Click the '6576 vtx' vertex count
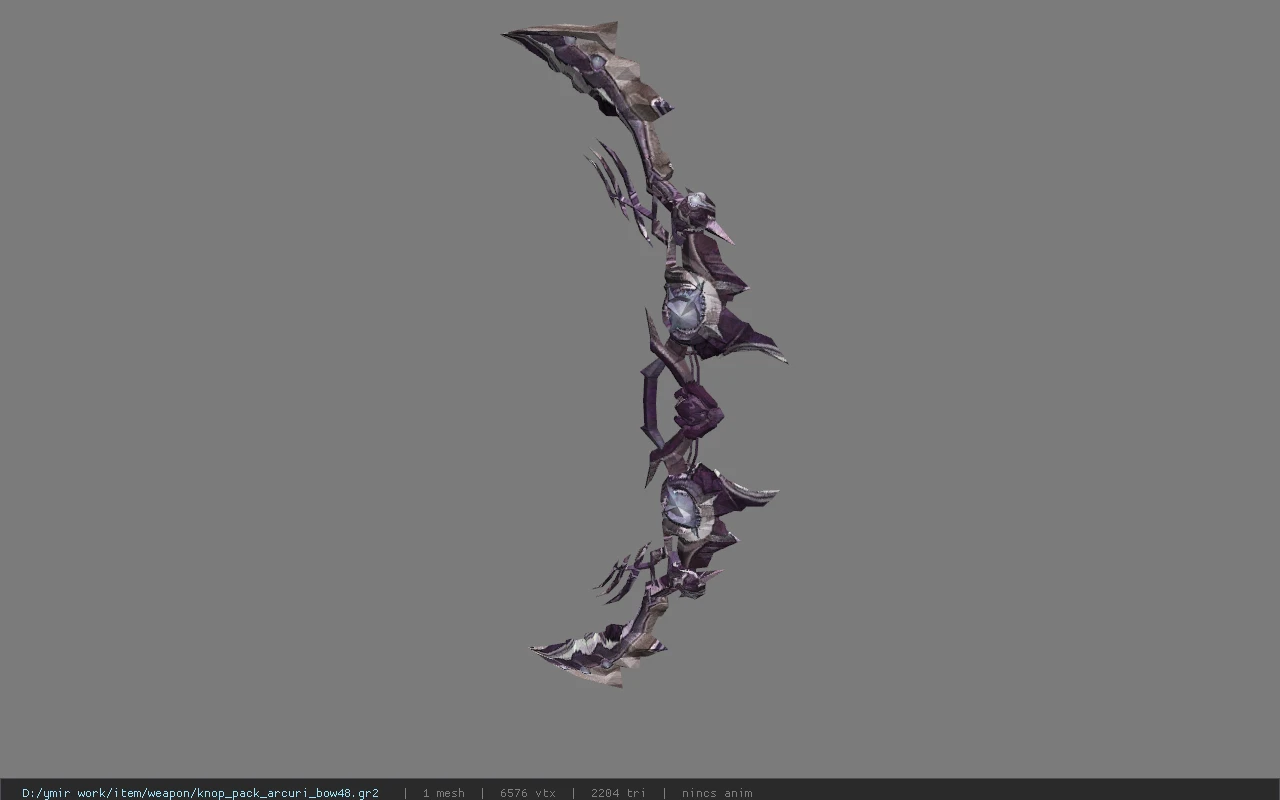1280x800 pixels. [528, 793]
